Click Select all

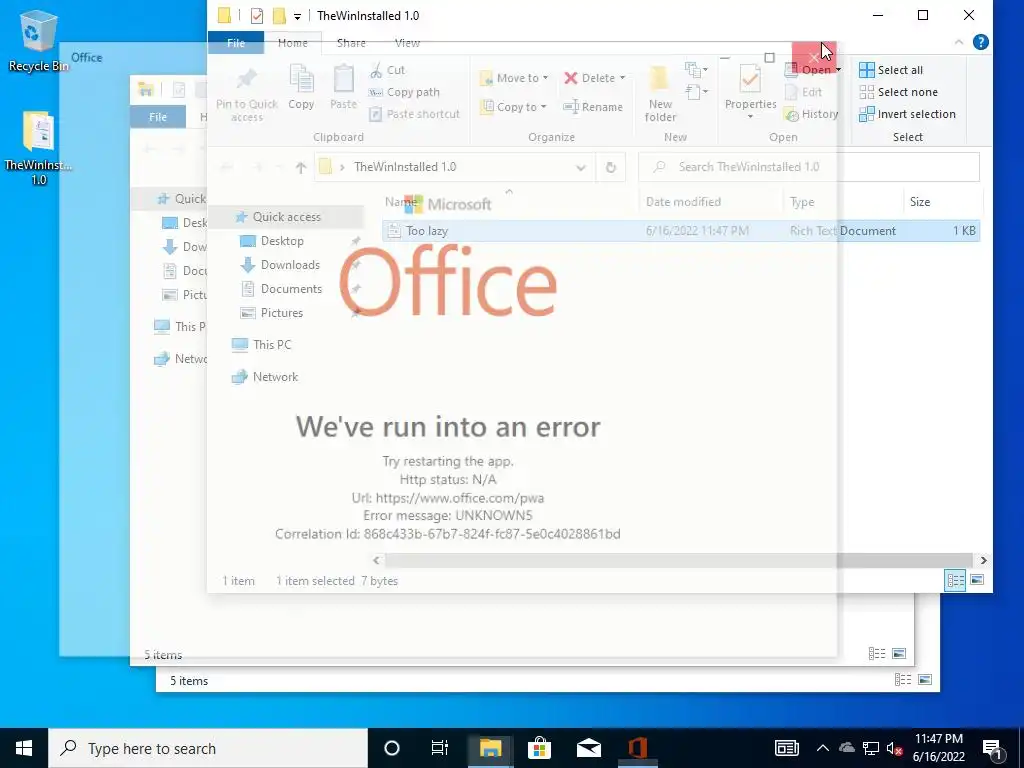[891, 70]
